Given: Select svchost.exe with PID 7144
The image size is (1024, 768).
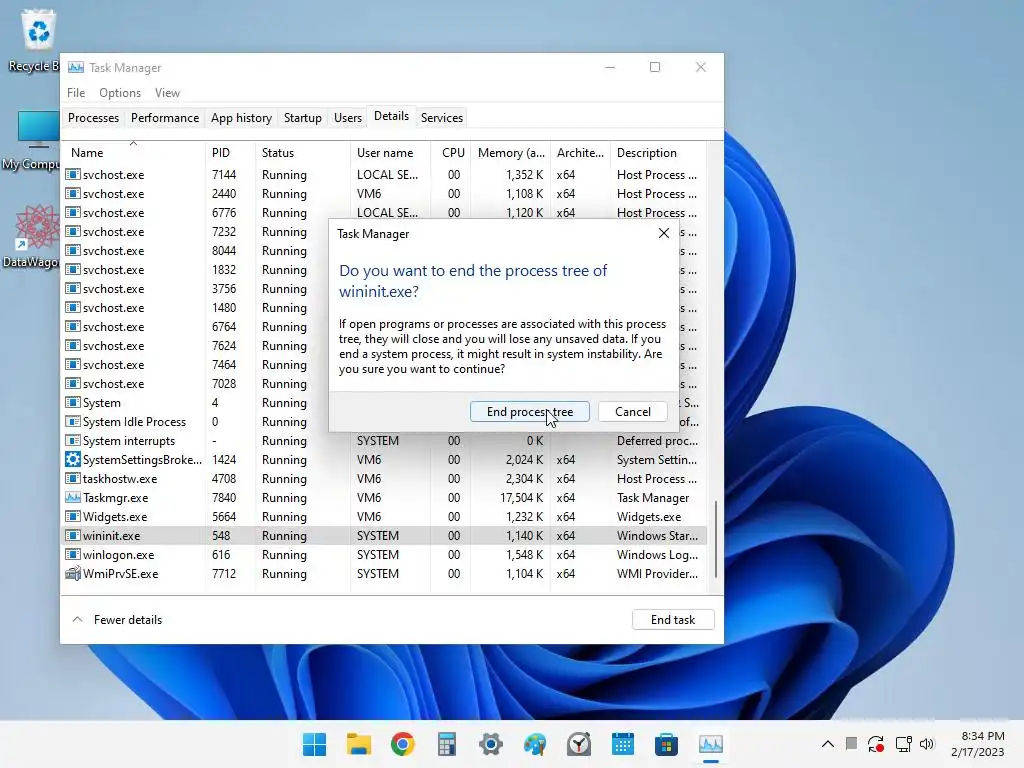Looking at the screenshot, I should (384, 174).
